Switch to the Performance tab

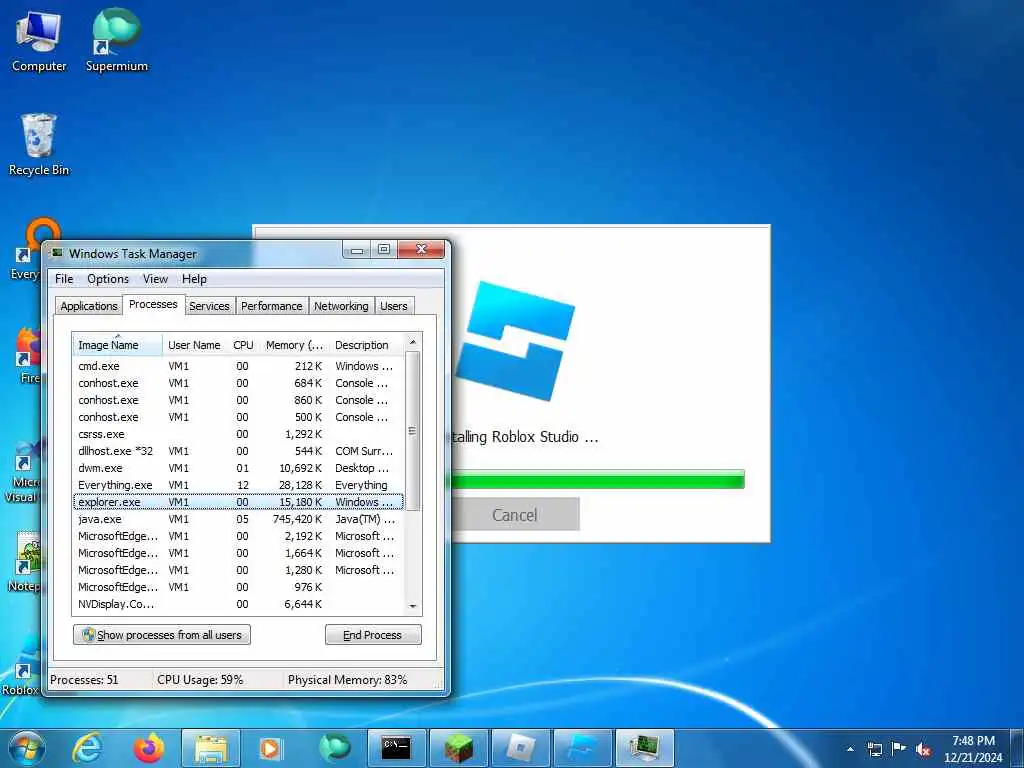coord(272,306)
